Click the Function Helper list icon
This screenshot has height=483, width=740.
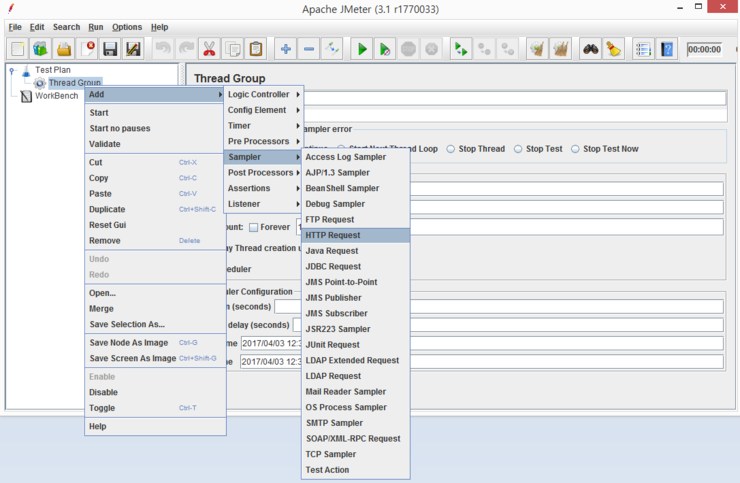[643, 49]
